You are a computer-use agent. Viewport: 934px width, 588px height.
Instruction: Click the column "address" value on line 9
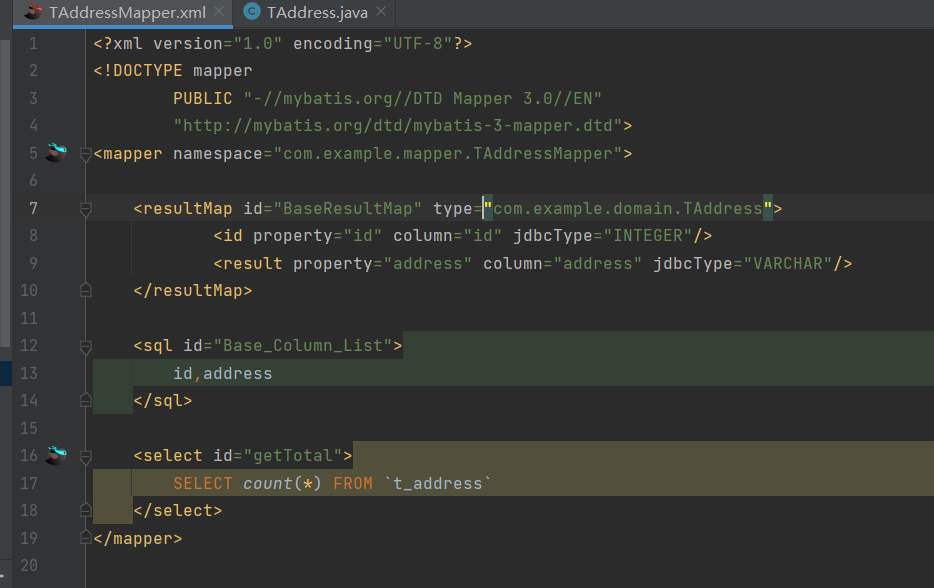coord(597,263)
